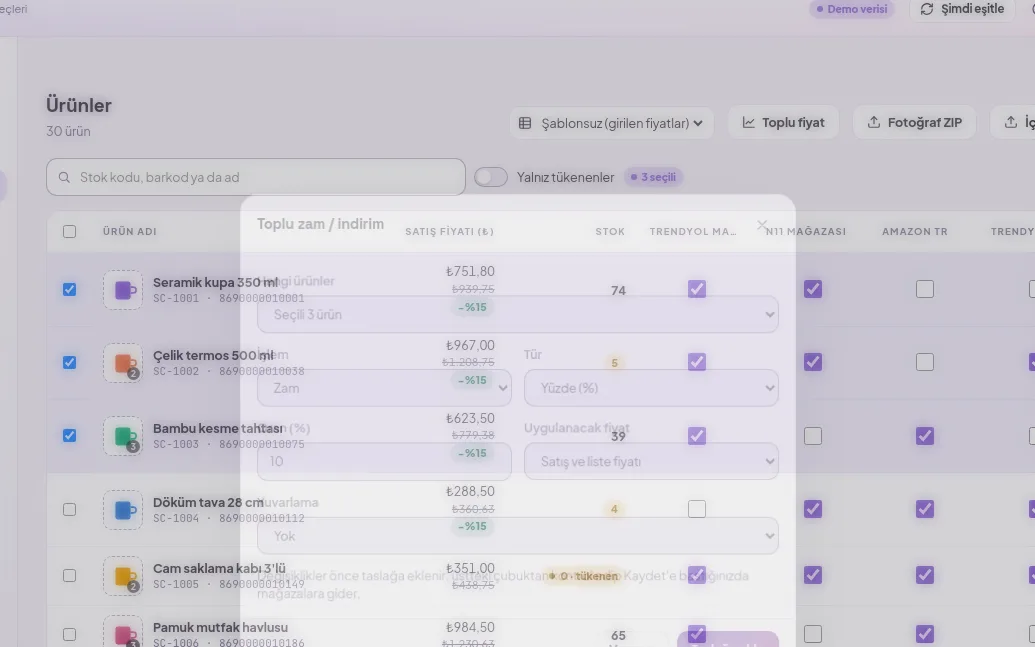Disable Amazon TR for Döküm tava
Viewport: 1035px width, 647px height.
(x=925, y=509)
